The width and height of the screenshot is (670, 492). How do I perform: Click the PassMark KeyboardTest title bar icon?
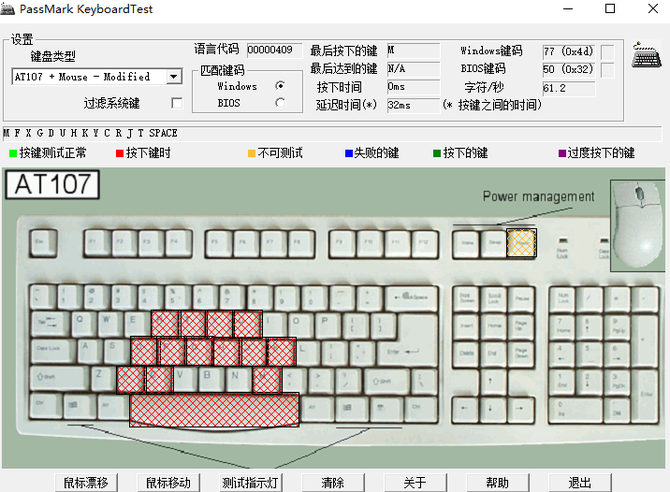[8, 9]
